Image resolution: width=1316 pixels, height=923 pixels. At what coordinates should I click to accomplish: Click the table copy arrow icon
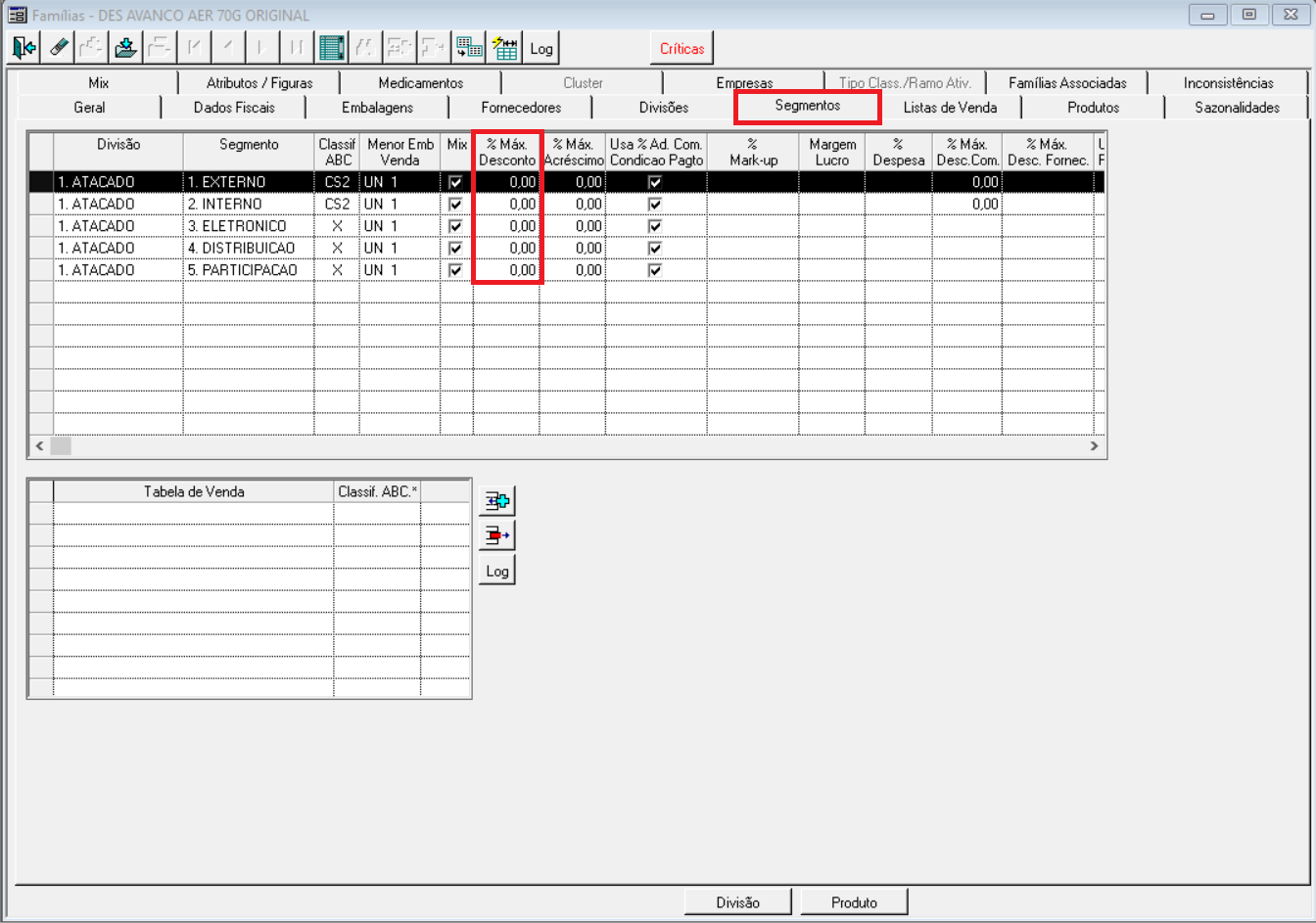tap(470, 47)
